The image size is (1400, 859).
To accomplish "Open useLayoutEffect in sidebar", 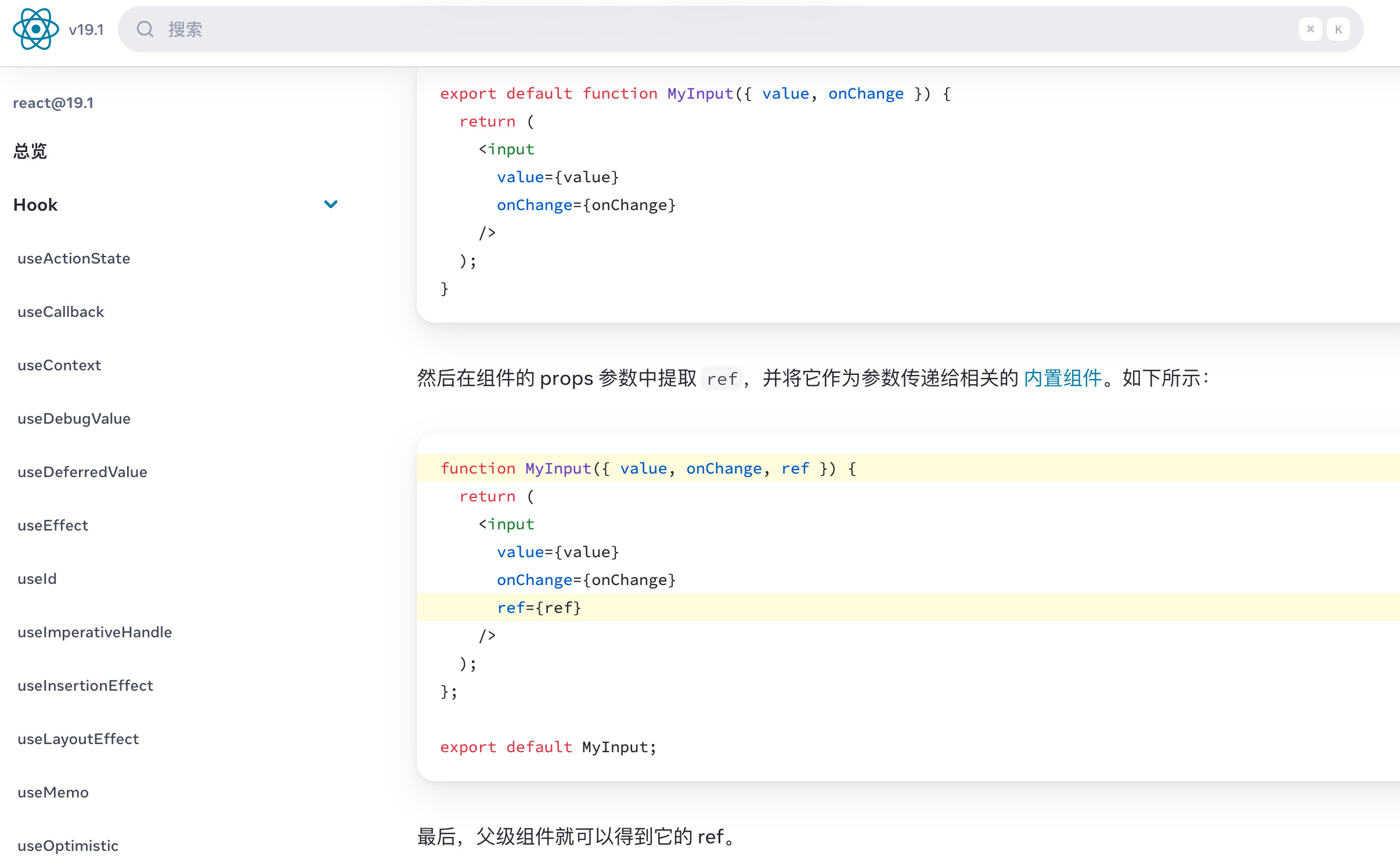I will pos(78,739).
